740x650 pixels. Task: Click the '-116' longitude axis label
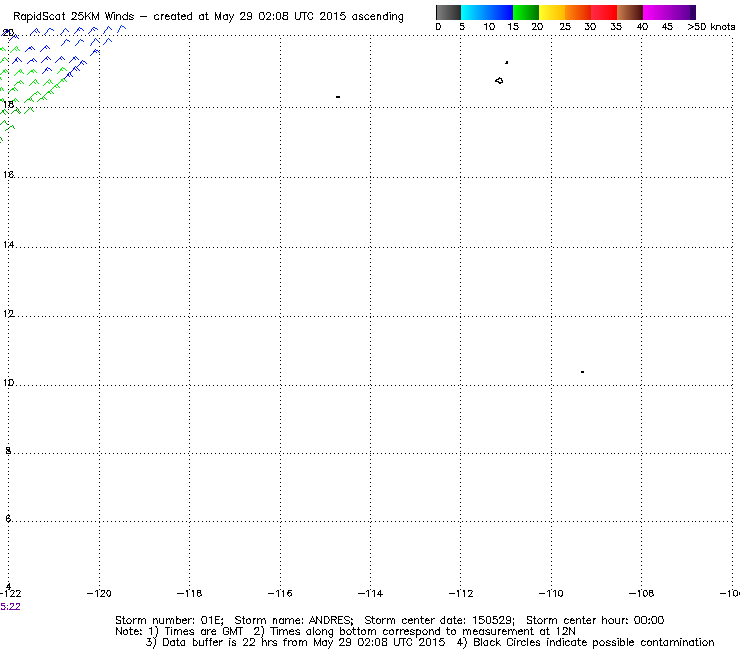pyautogui.click(x=280, y=593)
